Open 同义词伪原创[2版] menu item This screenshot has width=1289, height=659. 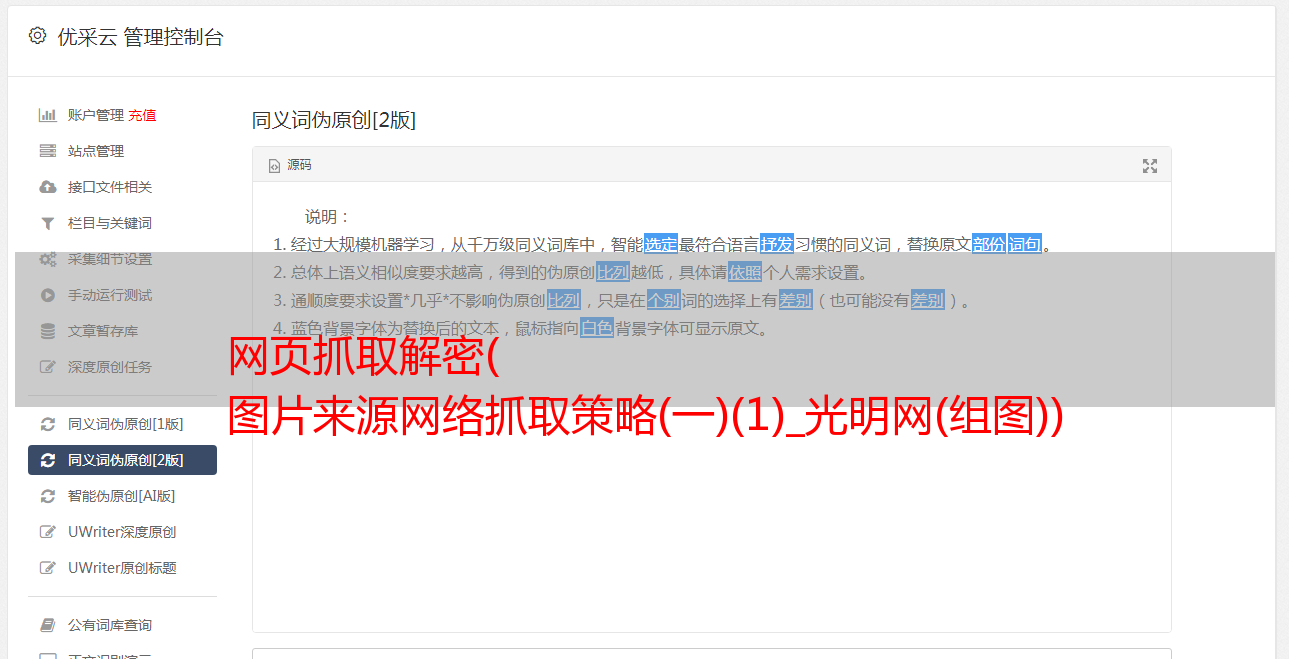pyautogui.click(x=122, y=460)
